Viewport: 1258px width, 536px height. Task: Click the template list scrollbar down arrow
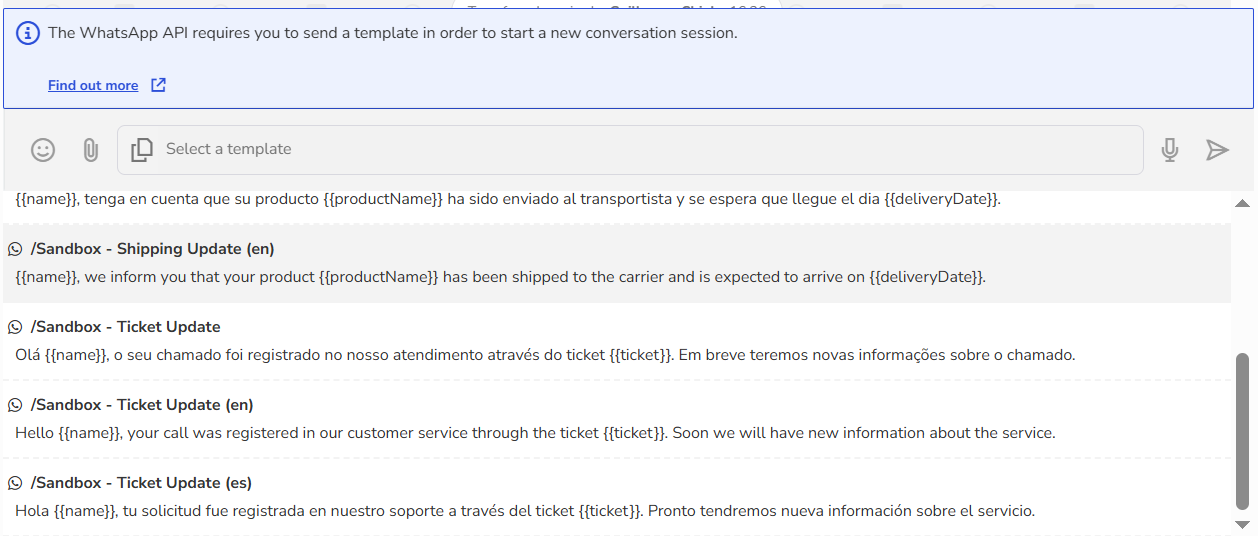[x=1242, y=524]
